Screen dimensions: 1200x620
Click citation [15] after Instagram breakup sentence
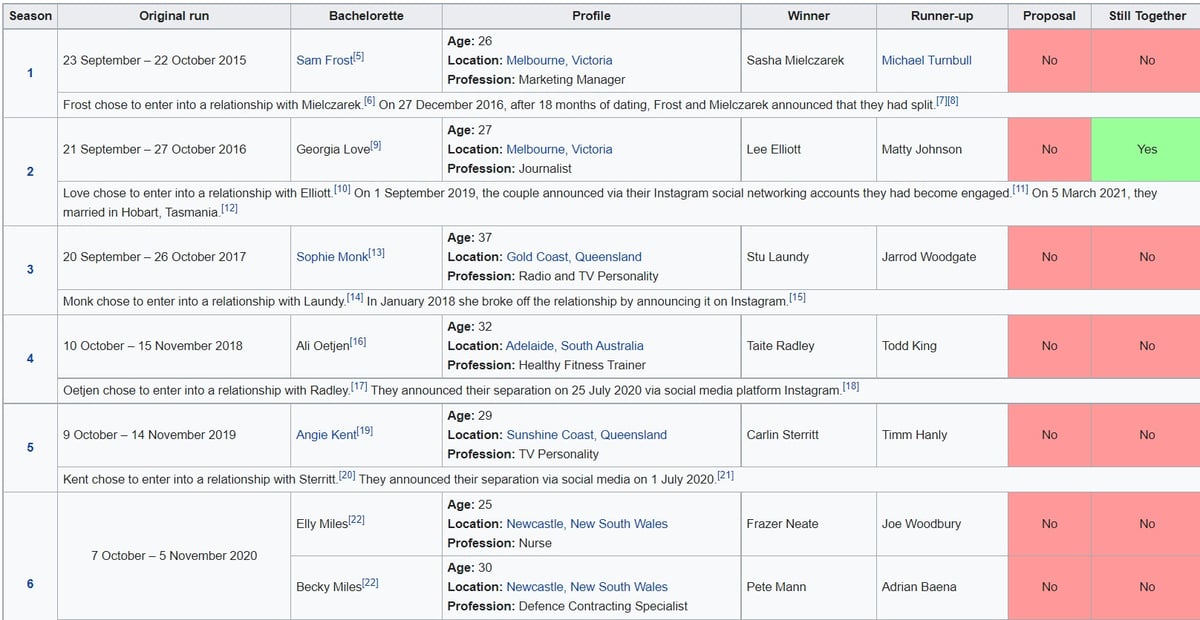click(797, 297)
